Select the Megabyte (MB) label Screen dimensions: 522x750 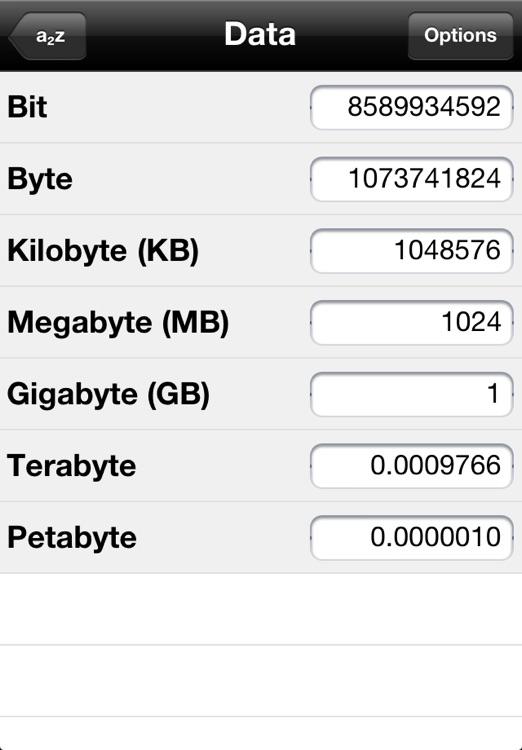click(118, 323)
